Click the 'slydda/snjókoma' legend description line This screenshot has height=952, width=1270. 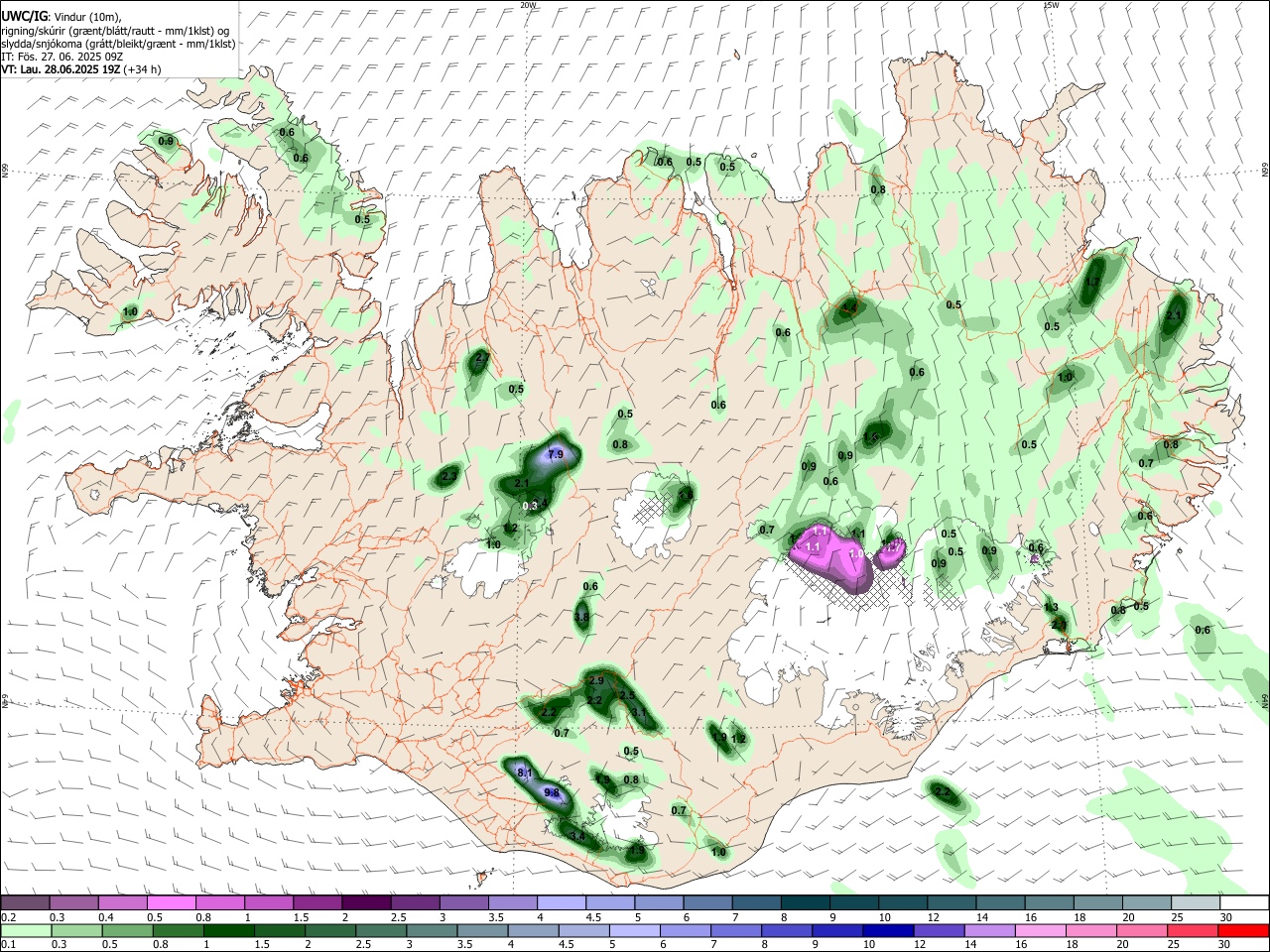point(118,44)
